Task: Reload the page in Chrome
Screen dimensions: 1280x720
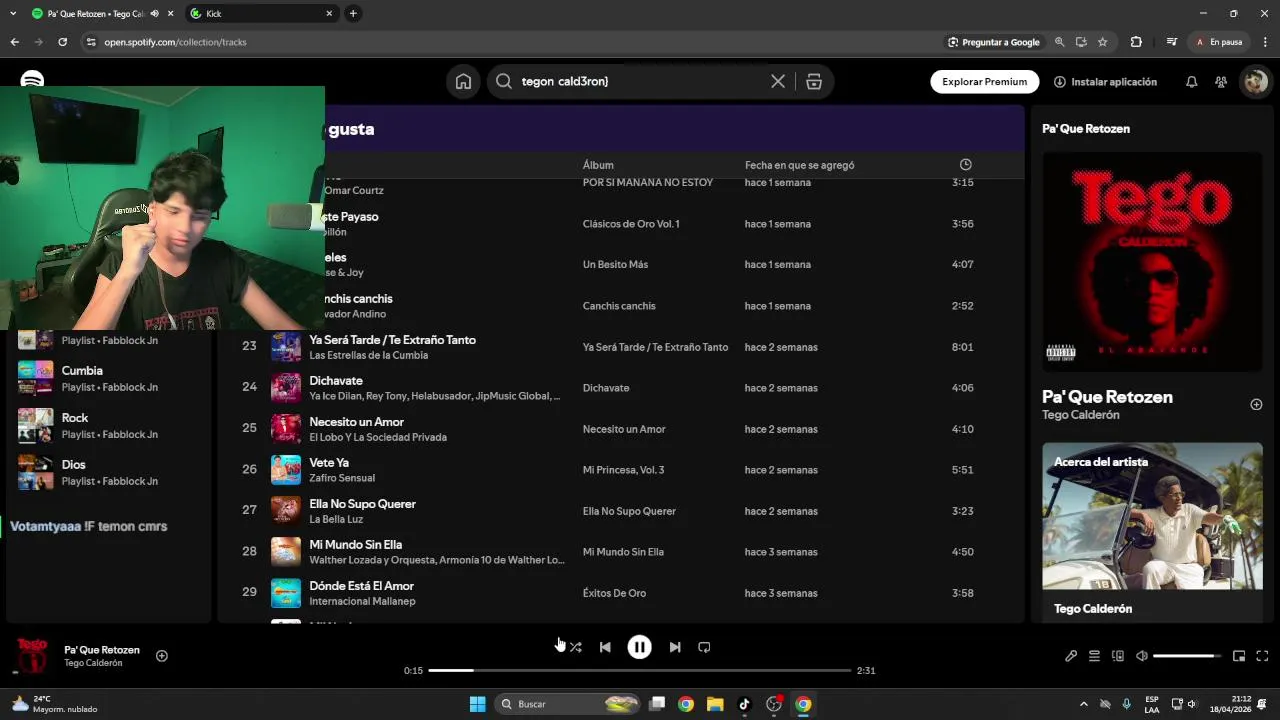Action: (62, 42)
